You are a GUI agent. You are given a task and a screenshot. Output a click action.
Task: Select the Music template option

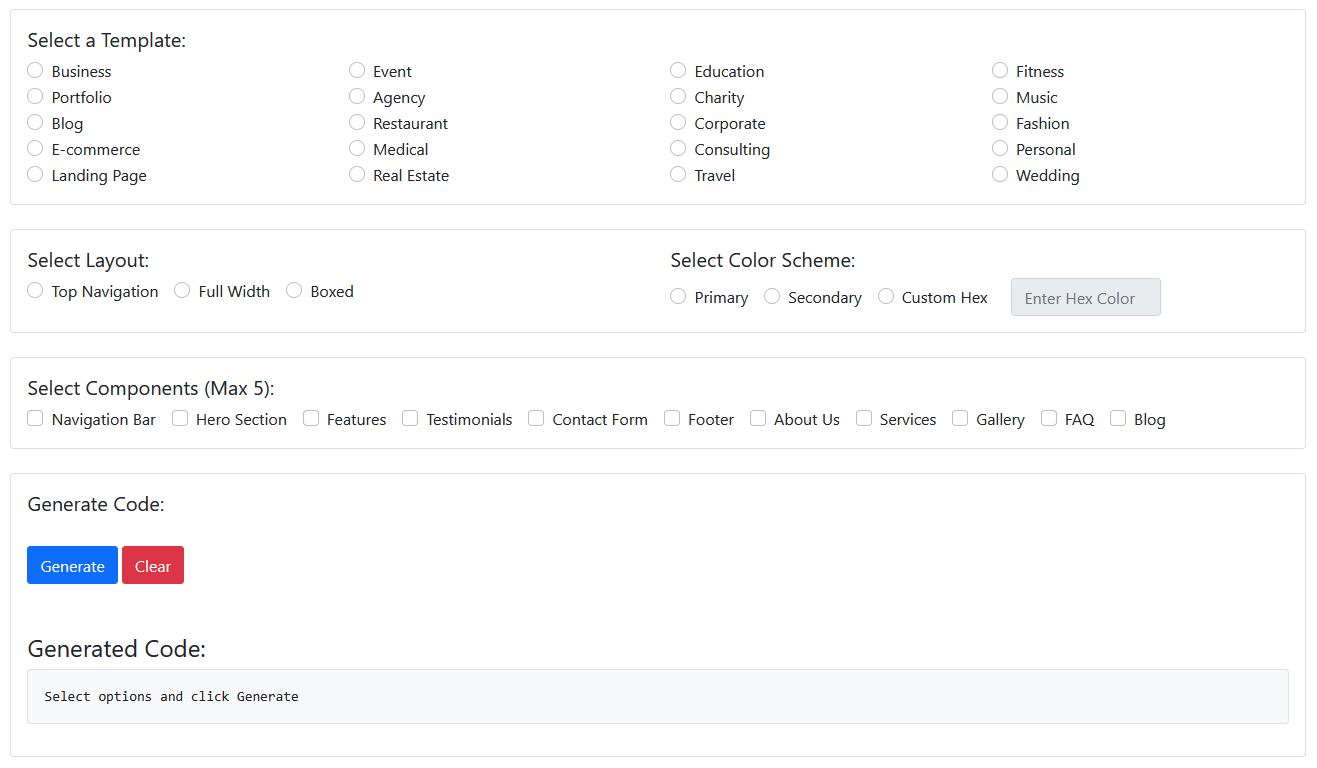pyautogui.click(x=1000, y=96)
